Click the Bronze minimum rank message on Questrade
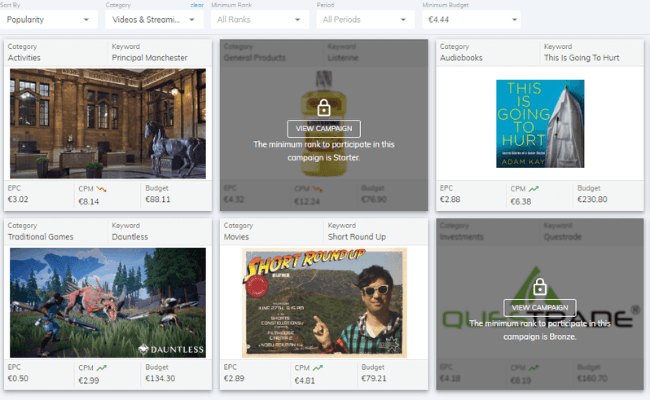Screen dimensions: 650x400 540,330
